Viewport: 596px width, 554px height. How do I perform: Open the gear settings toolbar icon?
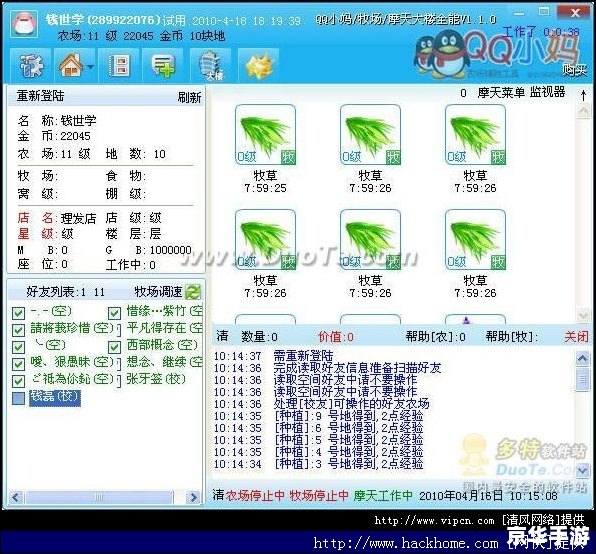pos(31,65)
